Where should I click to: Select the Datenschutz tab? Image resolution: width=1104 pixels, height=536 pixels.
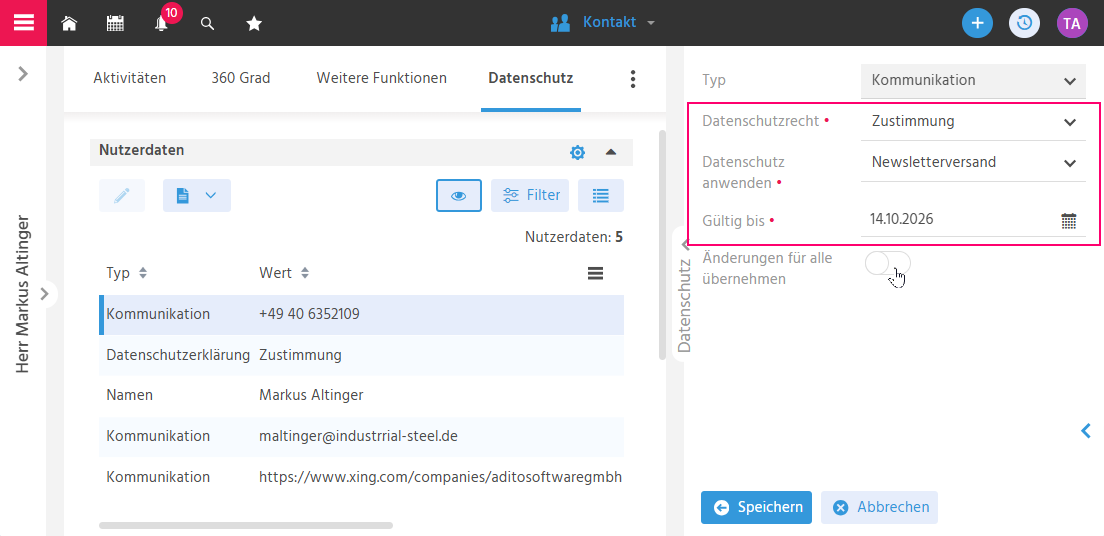531,78
